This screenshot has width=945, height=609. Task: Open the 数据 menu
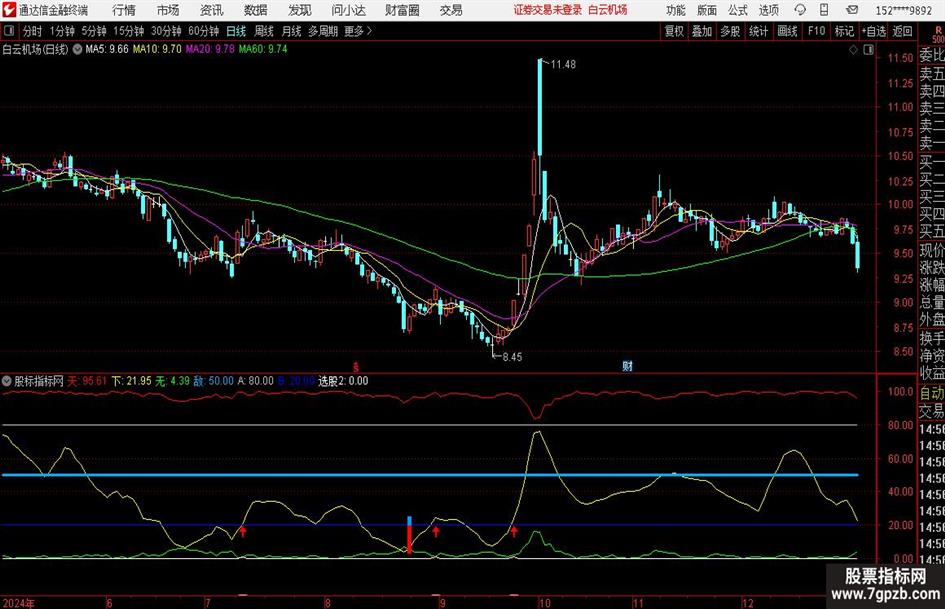point(256,10)
